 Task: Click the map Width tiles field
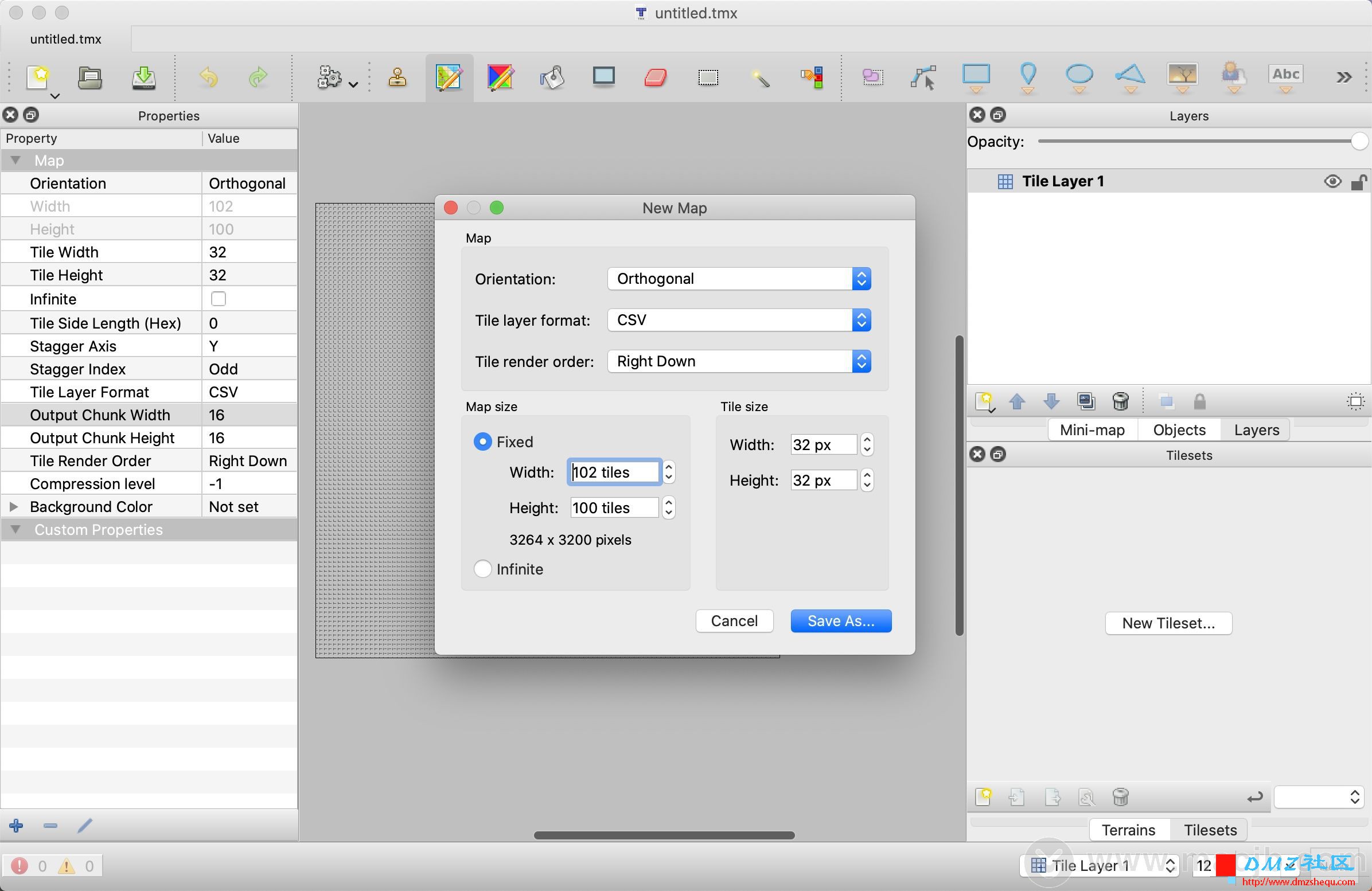tap(613, 472)
